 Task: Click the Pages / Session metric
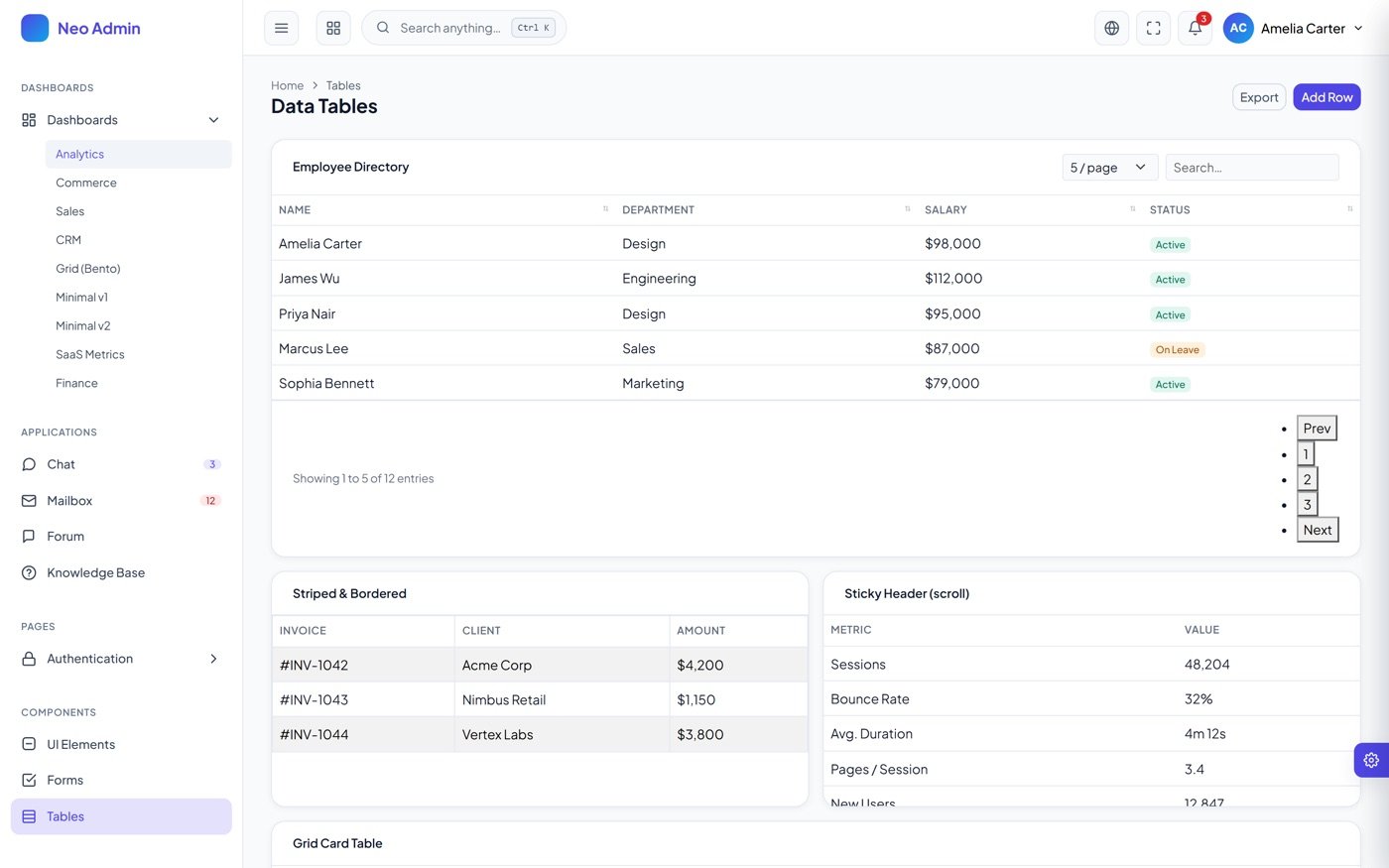pyautogui.click(x=879, y=769)
